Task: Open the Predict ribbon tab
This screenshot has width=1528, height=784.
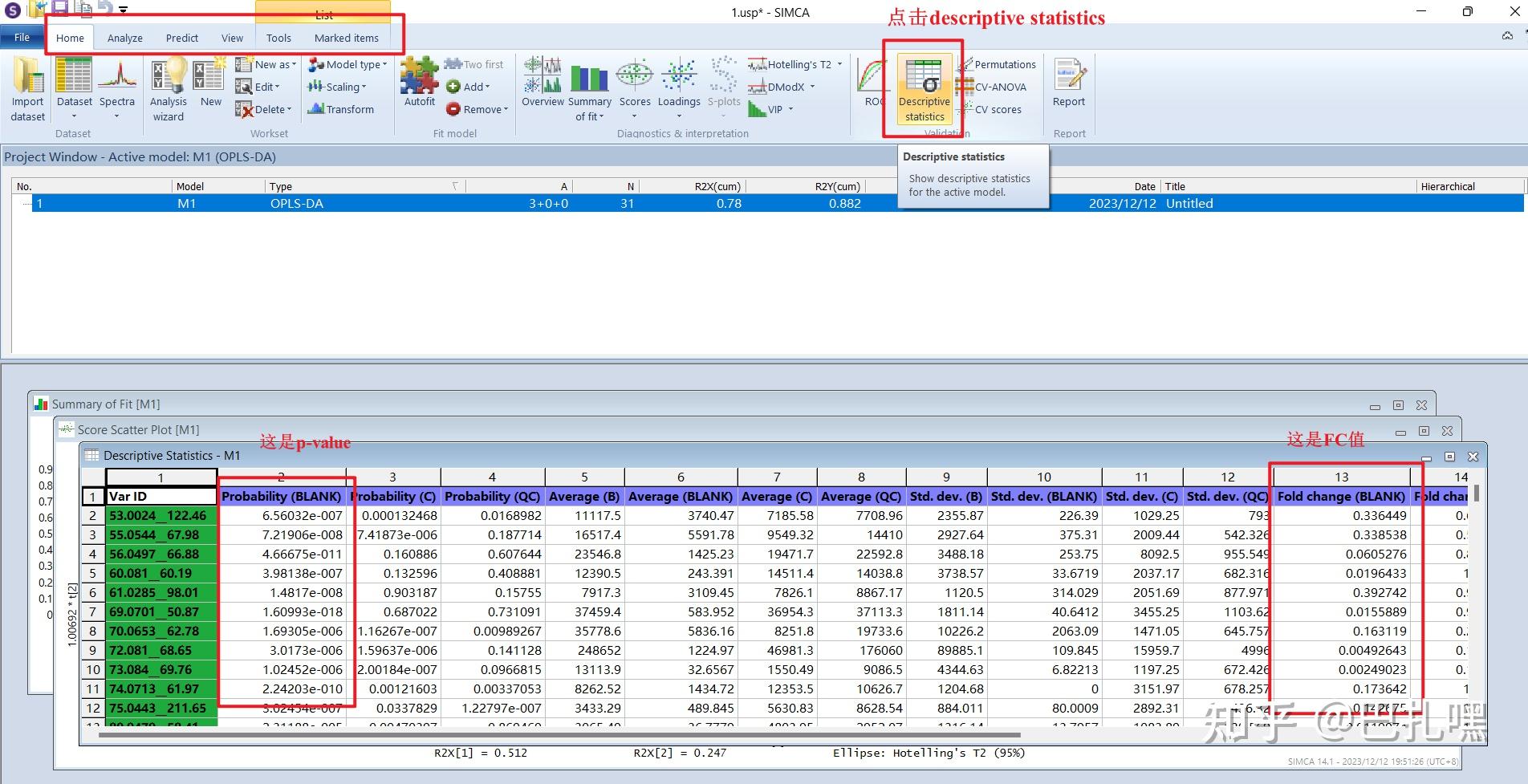Action: 182,38
